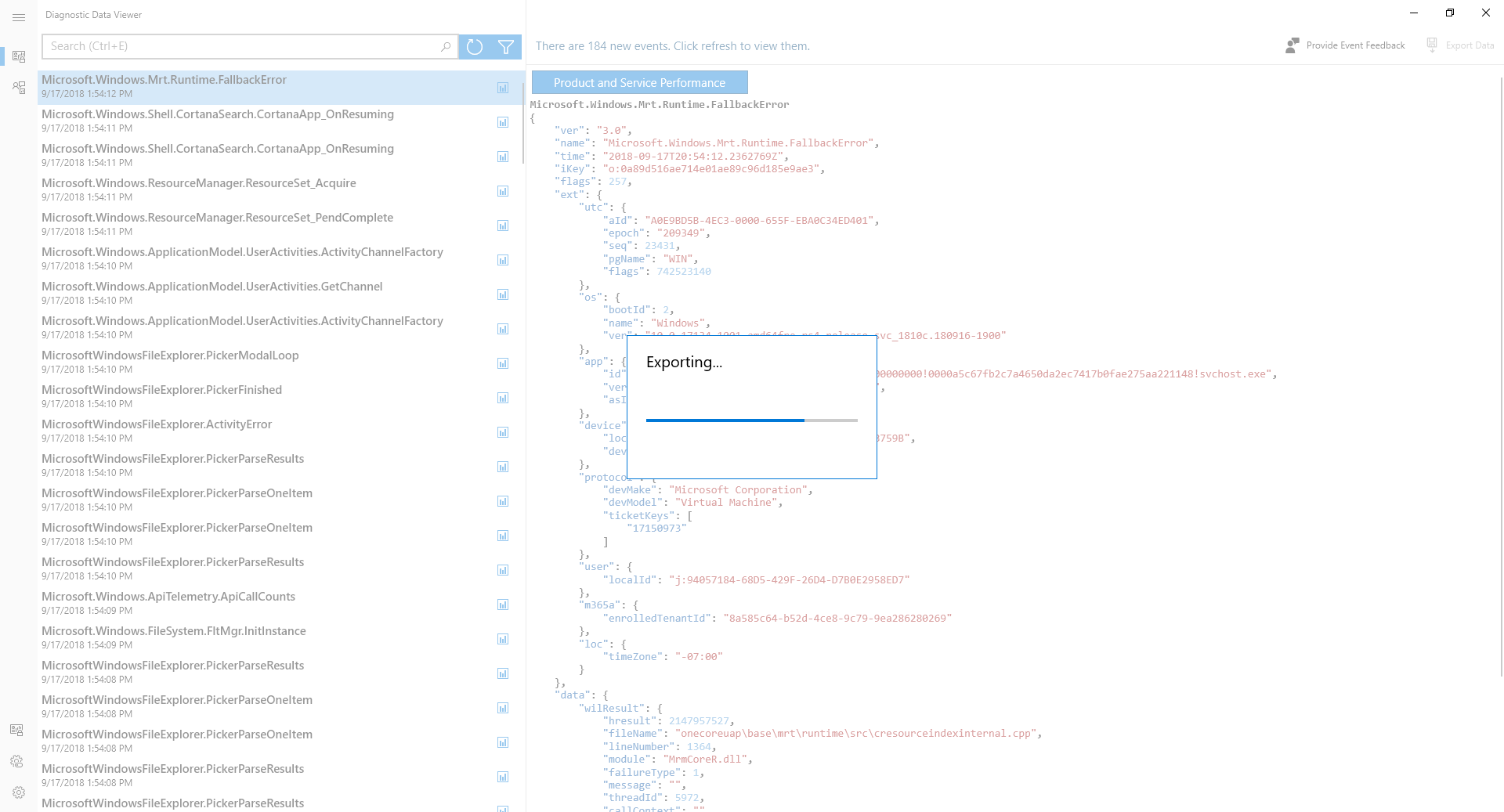
Task: Refresh the event list
Action: point(475,46)
